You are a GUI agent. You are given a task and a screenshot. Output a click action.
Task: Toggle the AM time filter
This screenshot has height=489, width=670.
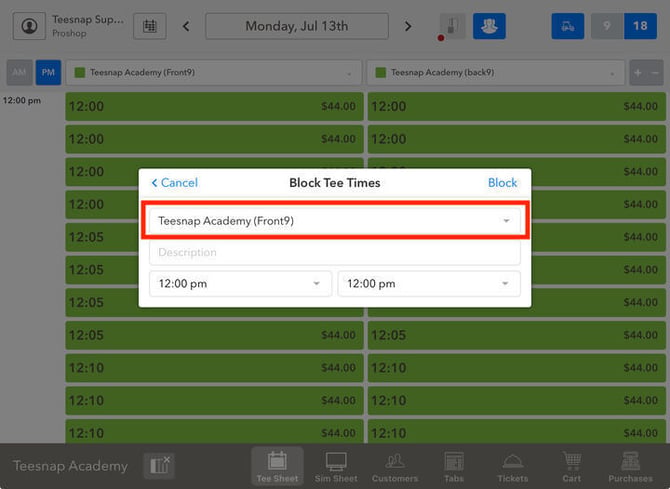tap(19, 73)
